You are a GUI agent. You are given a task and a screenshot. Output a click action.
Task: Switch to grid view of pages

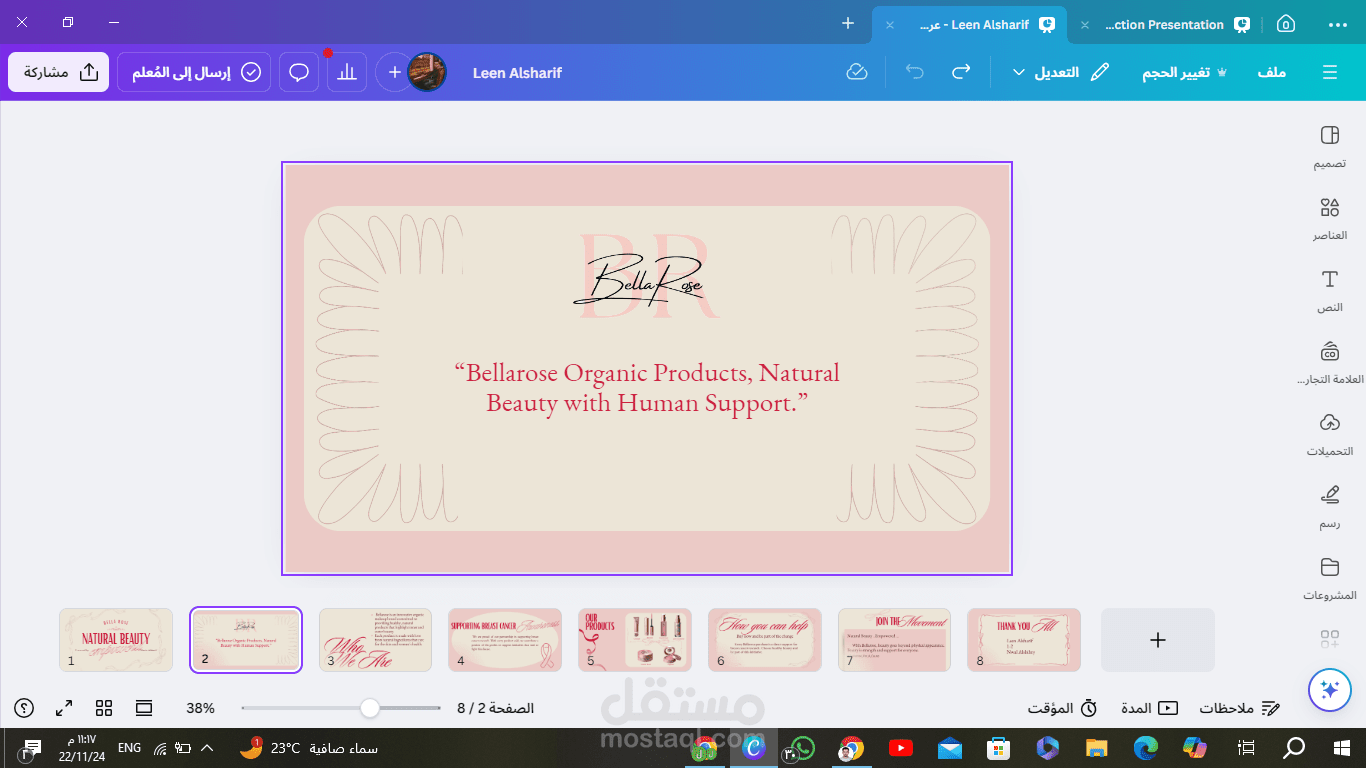coord(104,708)
